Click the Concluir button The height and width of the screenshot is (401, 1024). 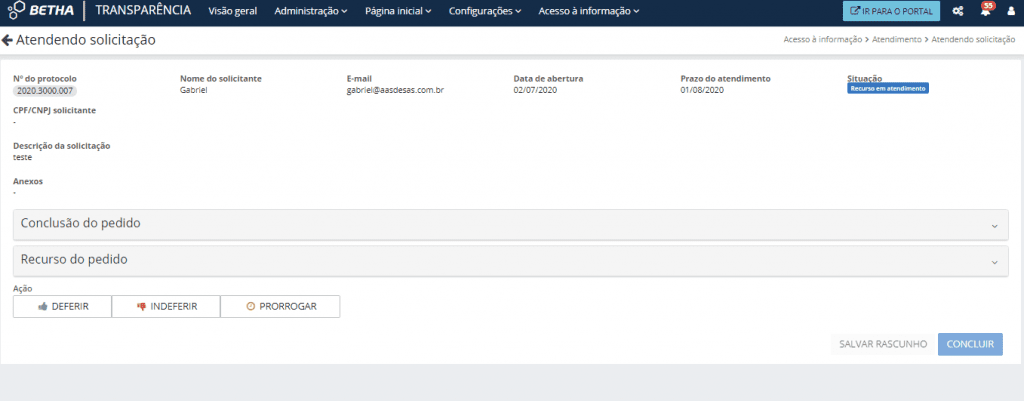970,344
